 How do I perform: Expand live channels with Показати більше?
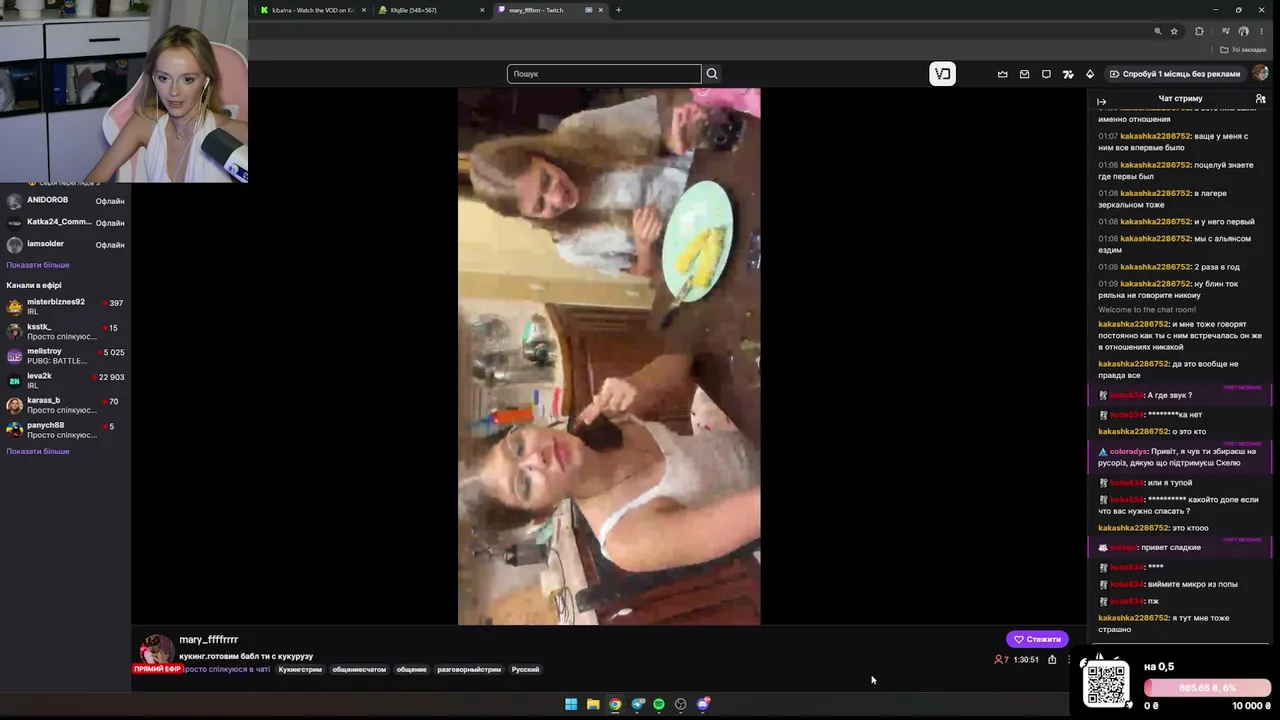point(38,451)
